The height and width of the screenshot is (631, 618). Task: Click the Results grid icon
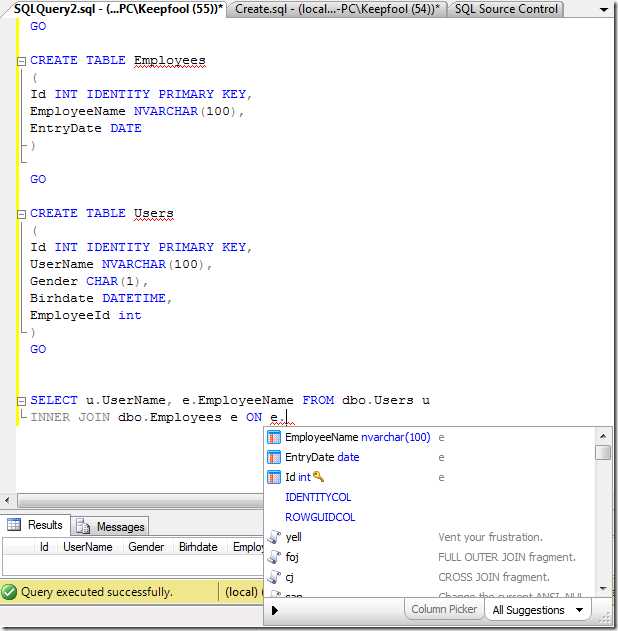[14, 525]
